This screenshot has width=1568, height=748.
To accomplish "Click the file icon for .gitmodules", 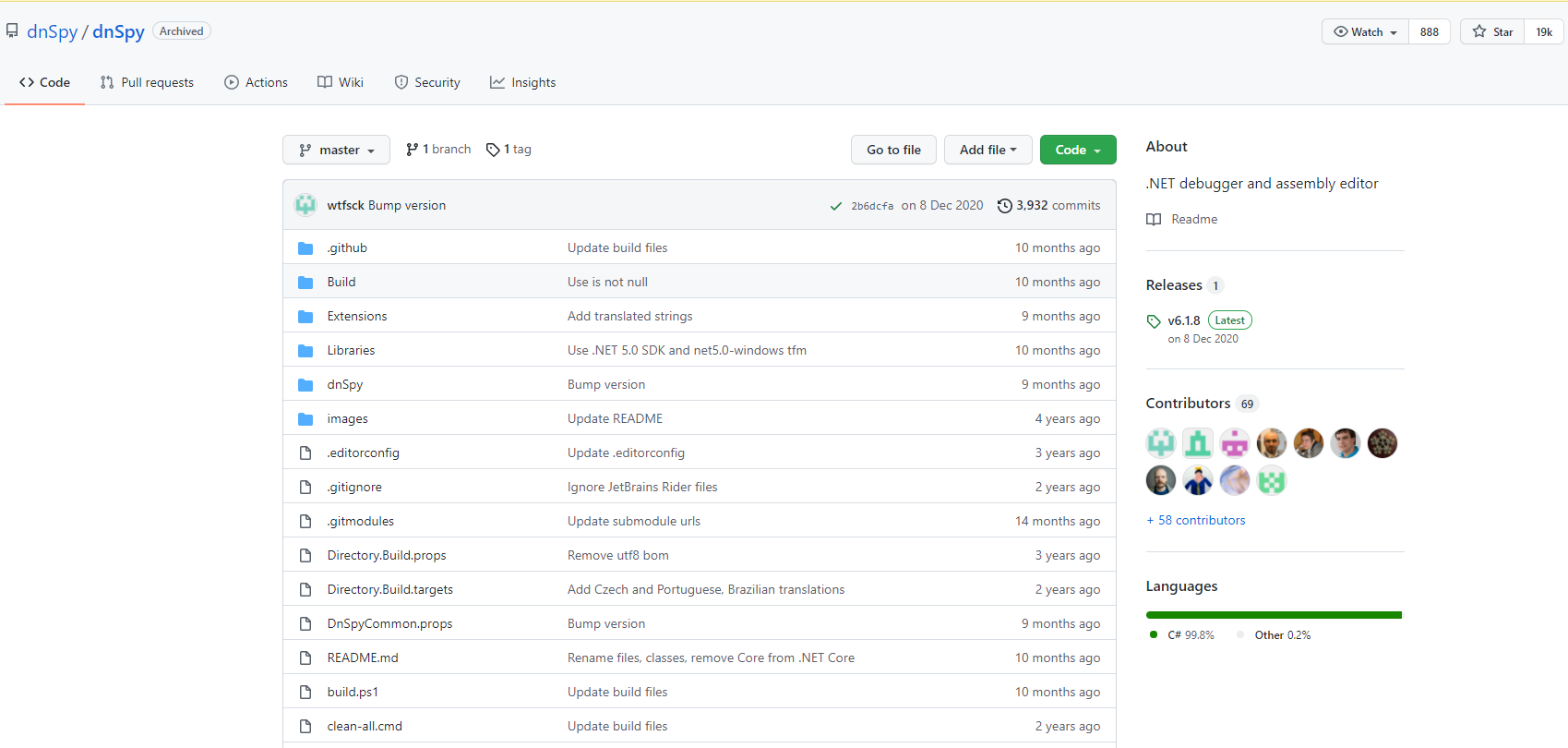I will [x=305, y=522].
